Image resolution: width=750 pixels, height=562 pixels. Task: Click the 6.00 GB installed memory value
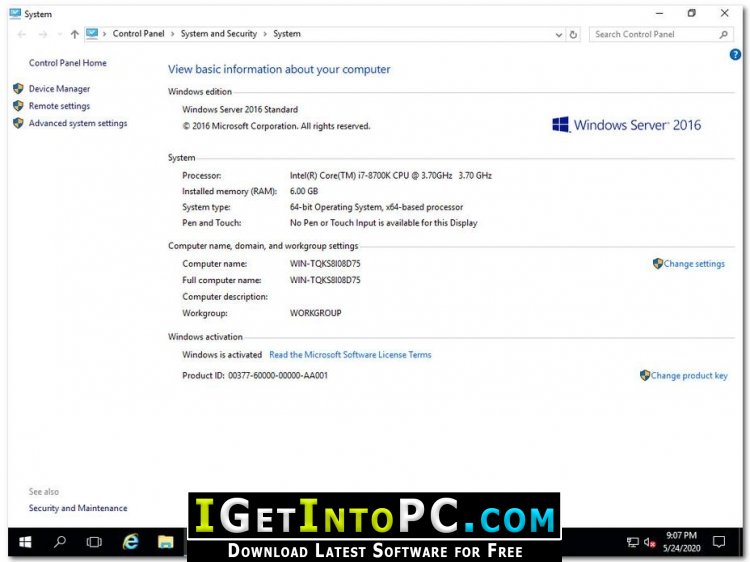(x=304, y=191)
